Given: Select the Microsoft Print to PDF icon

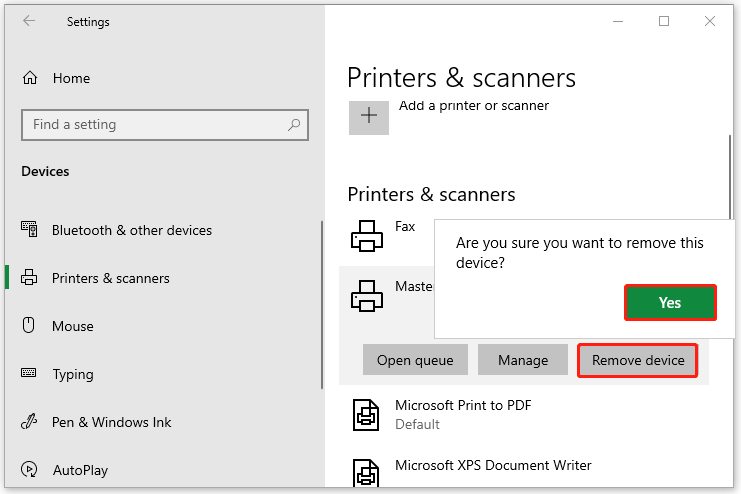Looking at the screenshot, I should tap(366, 415).
